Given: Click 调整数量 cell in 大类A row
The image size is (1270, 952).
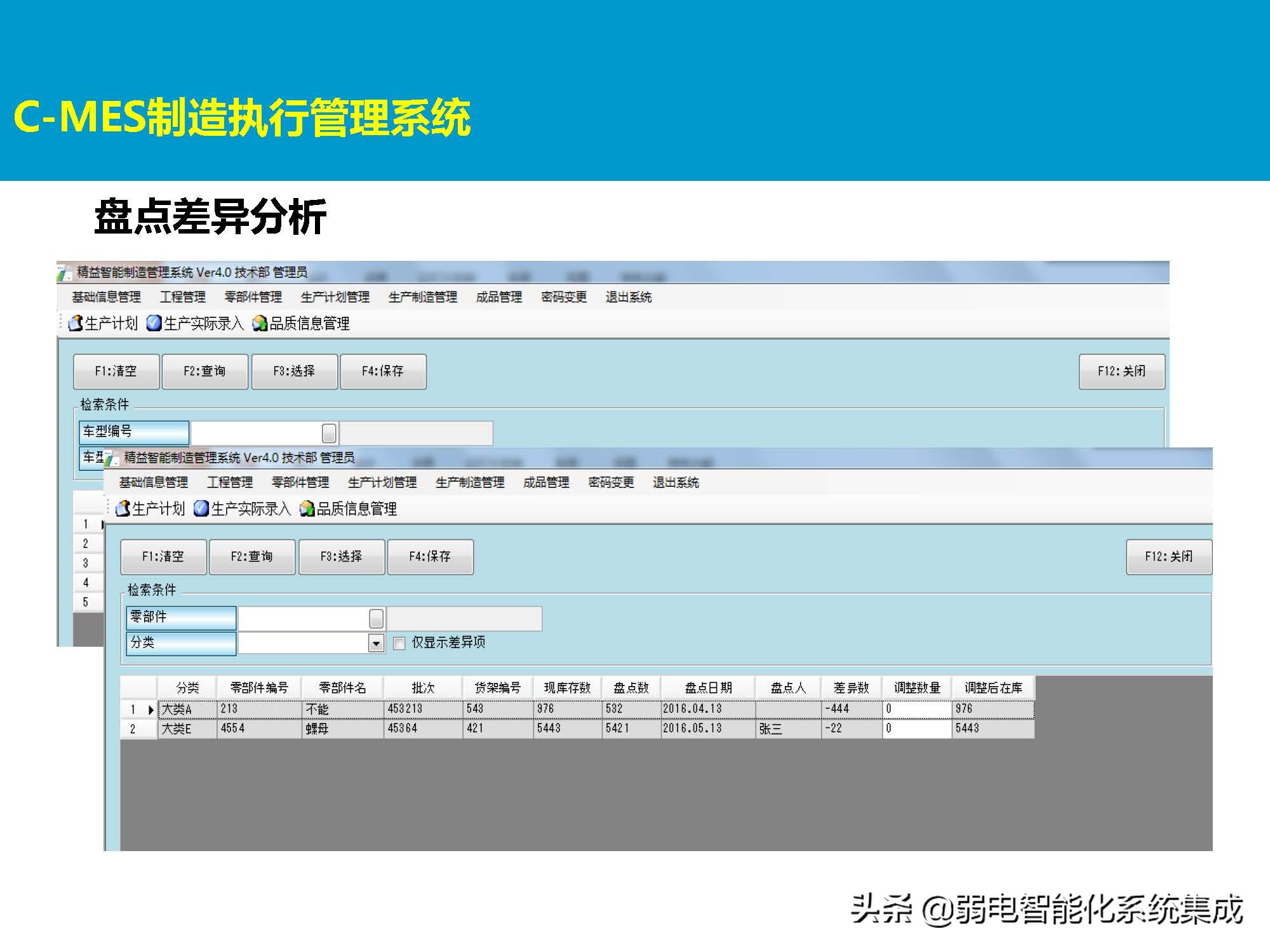Looking at the screenshot, I should (x=917, y=708).
